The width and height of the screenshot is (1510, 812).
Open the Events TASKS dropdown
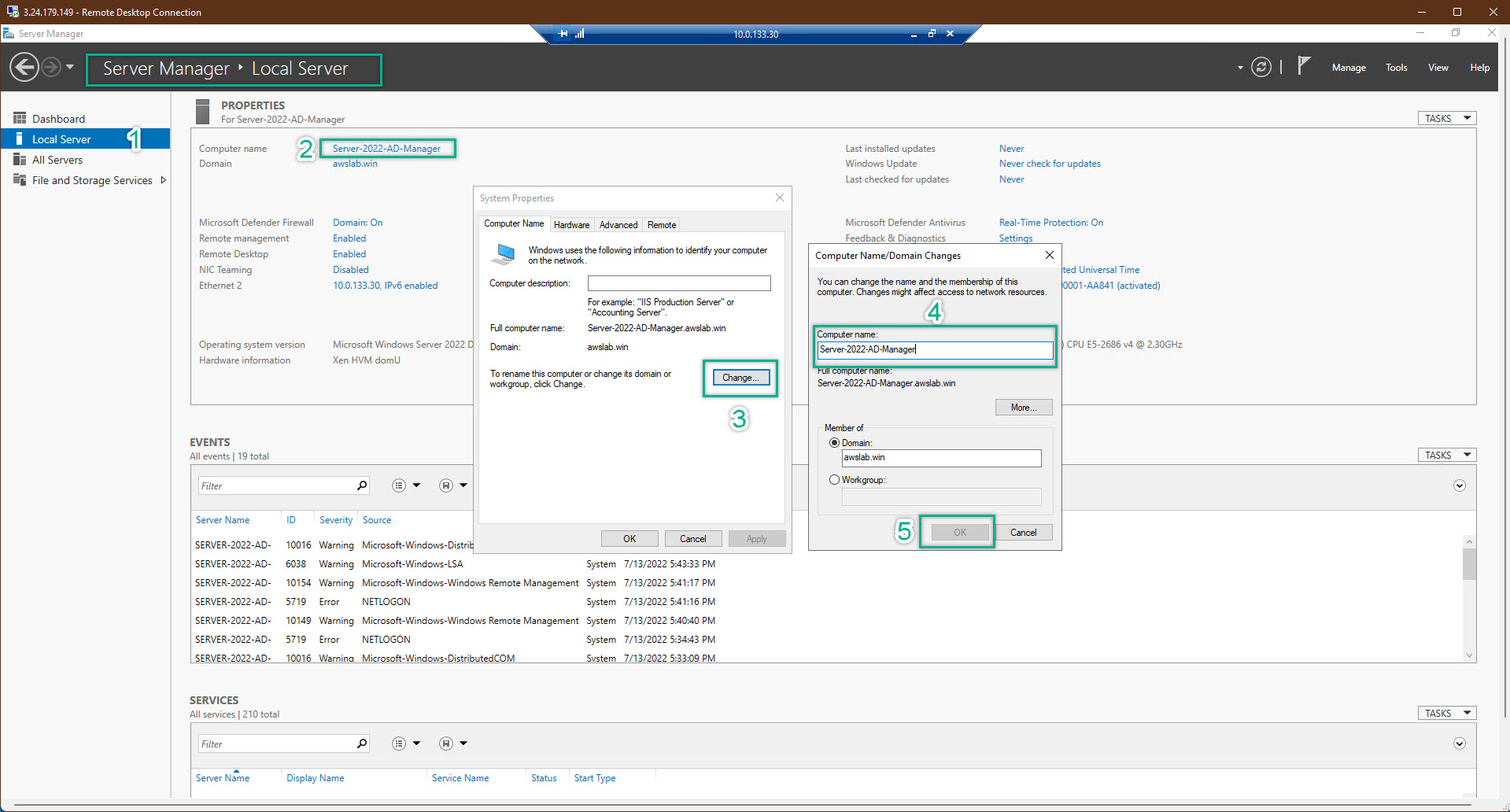tap(1447, 455)
